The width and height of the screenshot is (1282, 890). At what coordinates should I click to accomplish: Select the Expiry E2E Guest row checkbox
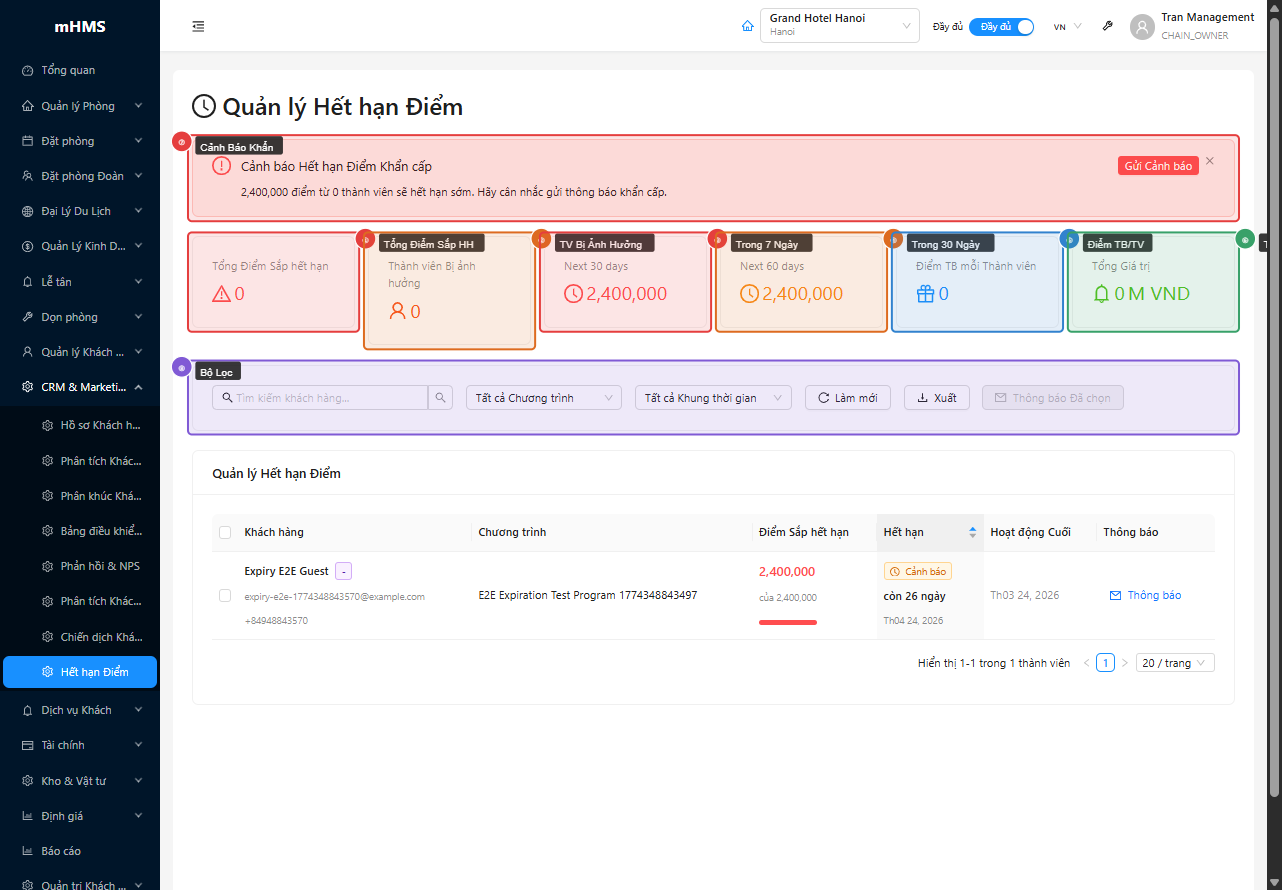tap(225, 596)
